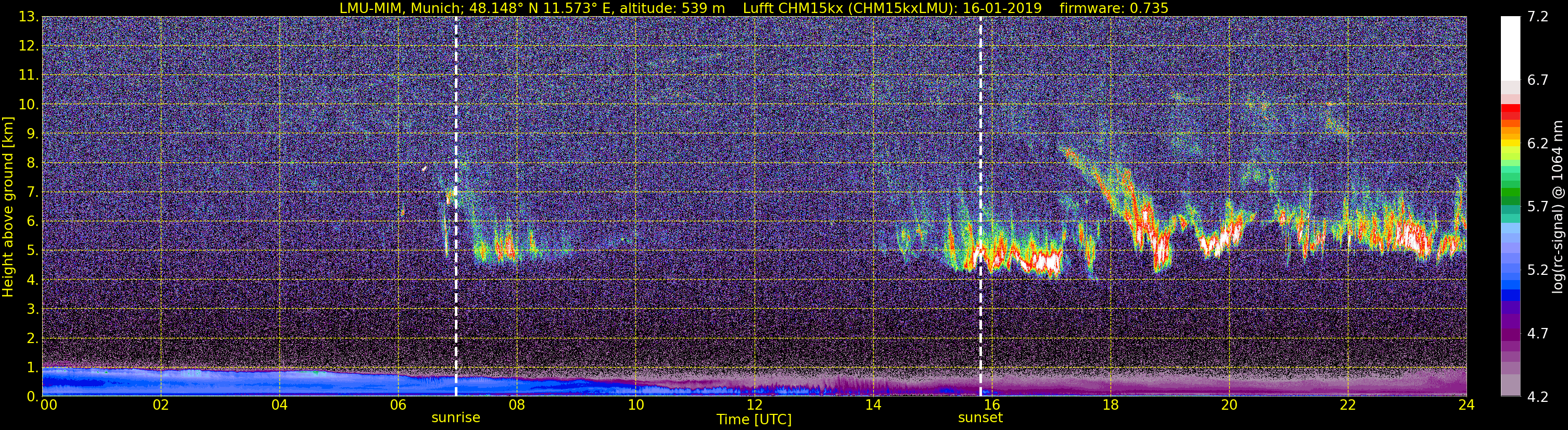Click the time axis tick label '14'
This screenshot has width=1568, height=430.
pyautogui.click(x=873, y=406)
